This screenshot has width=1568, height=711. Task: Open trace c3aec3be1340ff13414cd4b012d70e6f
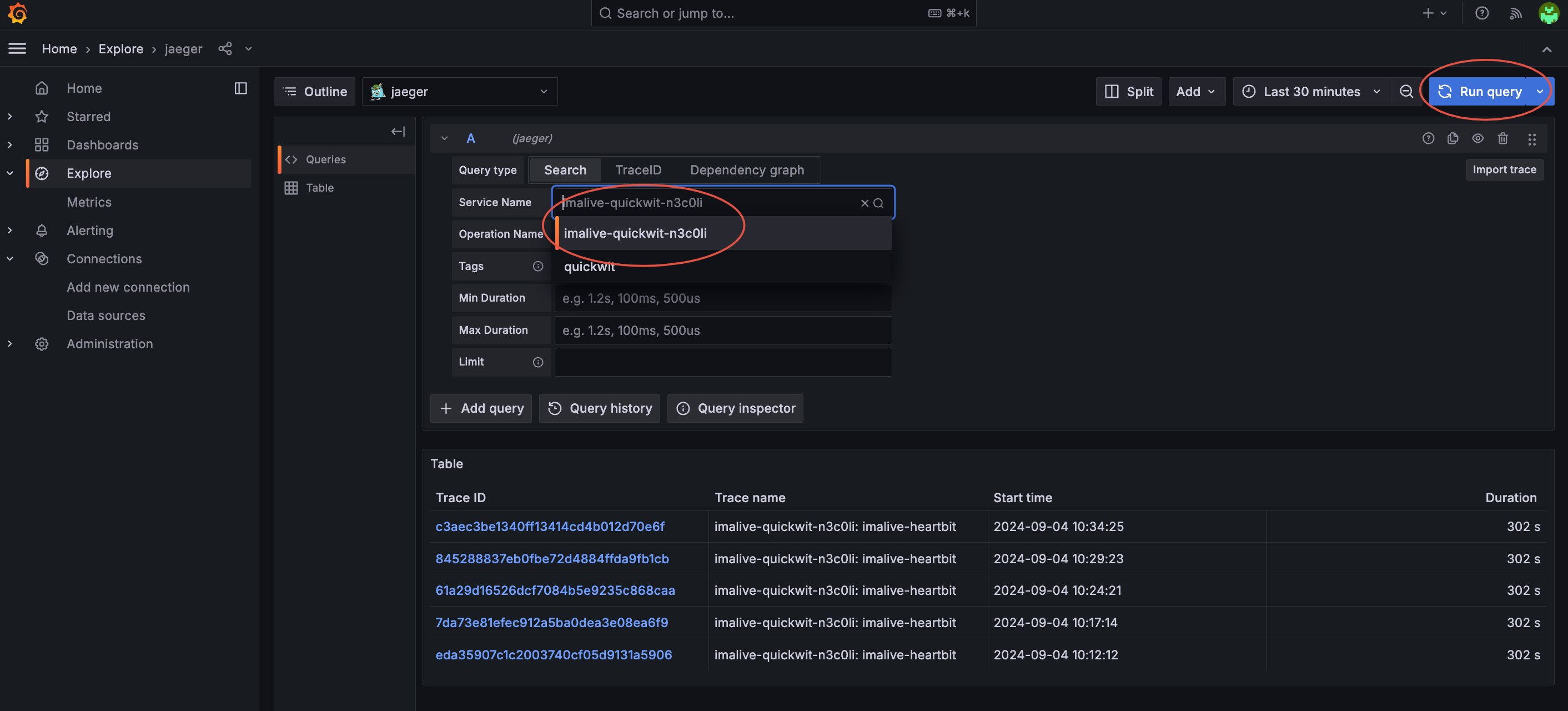tap(550, 527)
